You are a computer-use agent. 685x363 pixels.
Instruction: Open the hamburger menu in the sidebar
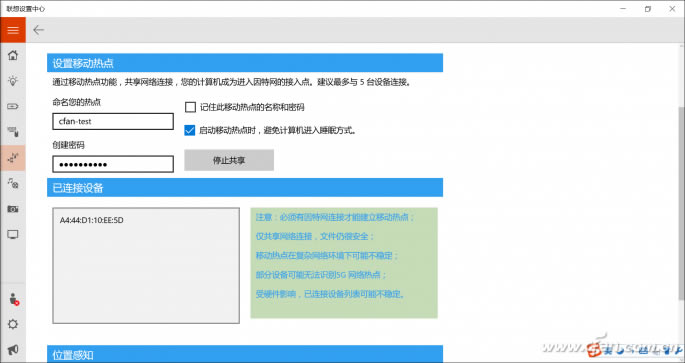point(13,30)
